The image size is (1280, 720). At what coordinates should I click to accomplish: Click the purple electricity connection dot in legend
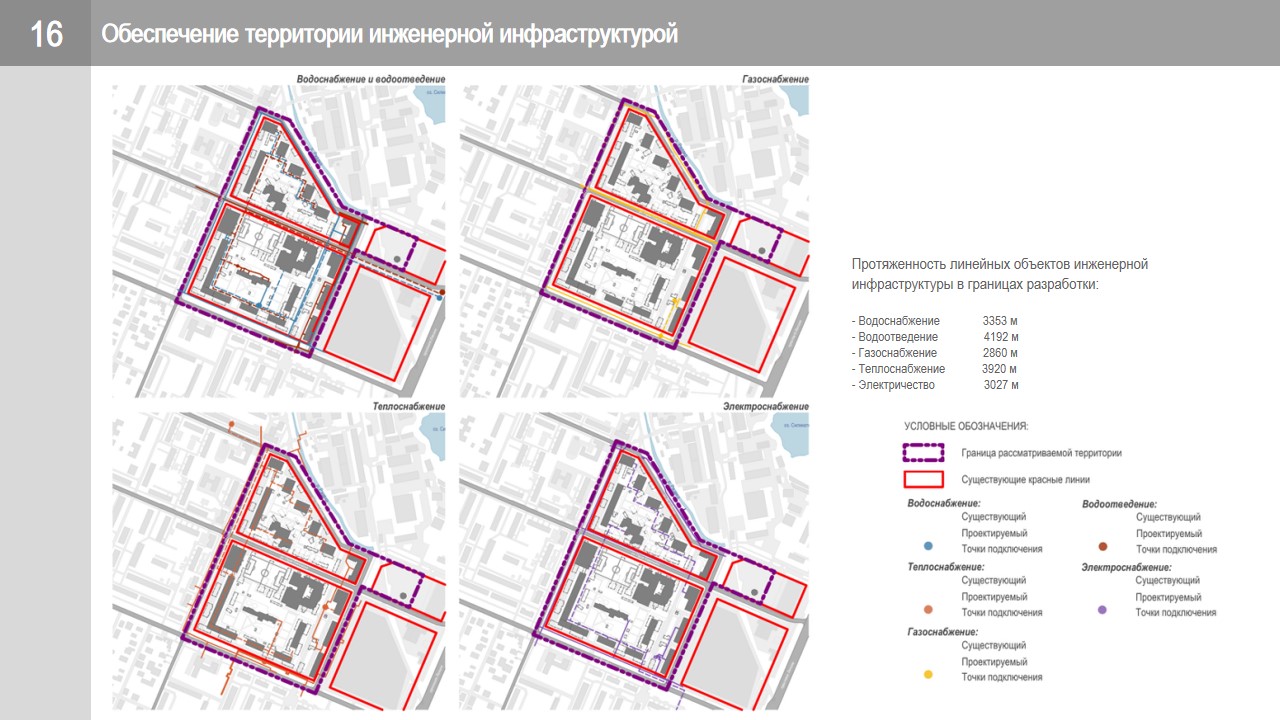[x=1102, y=610]
